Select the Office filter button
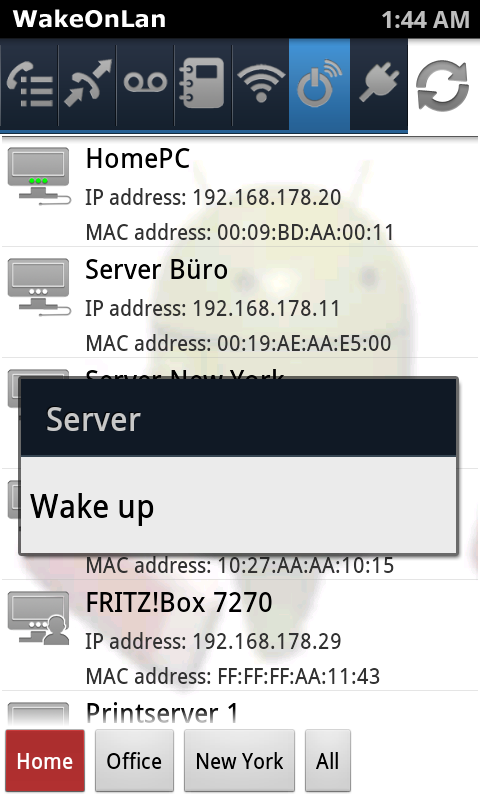Screen dimensions: 480x800 (134, 760)
